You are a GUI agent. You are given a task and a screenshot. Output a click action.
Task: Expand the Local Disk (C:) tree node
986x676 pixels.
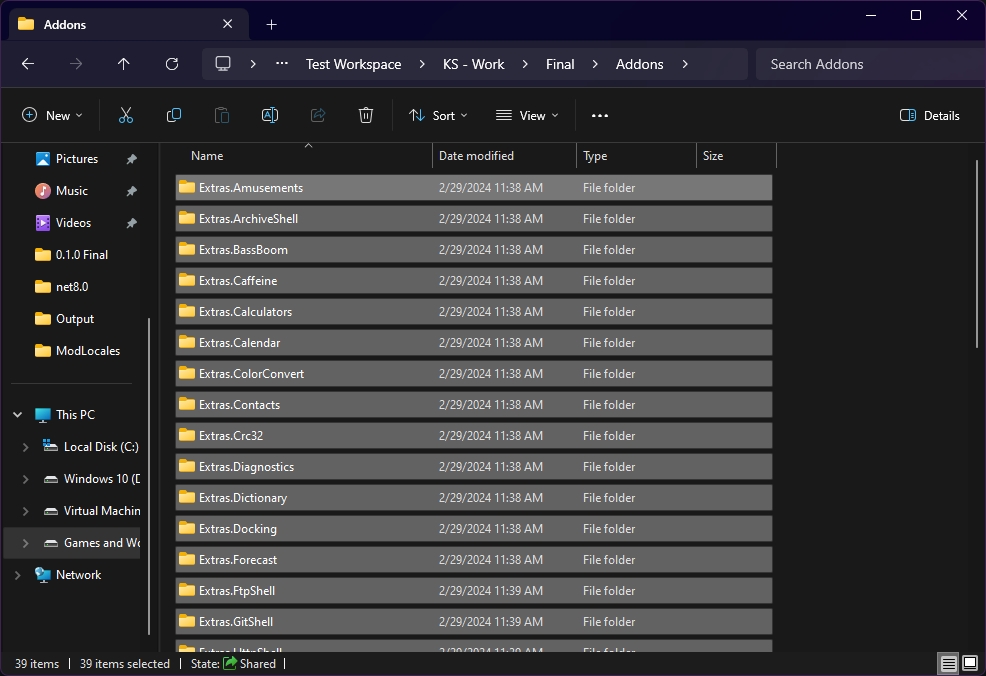tap(26, 447)
